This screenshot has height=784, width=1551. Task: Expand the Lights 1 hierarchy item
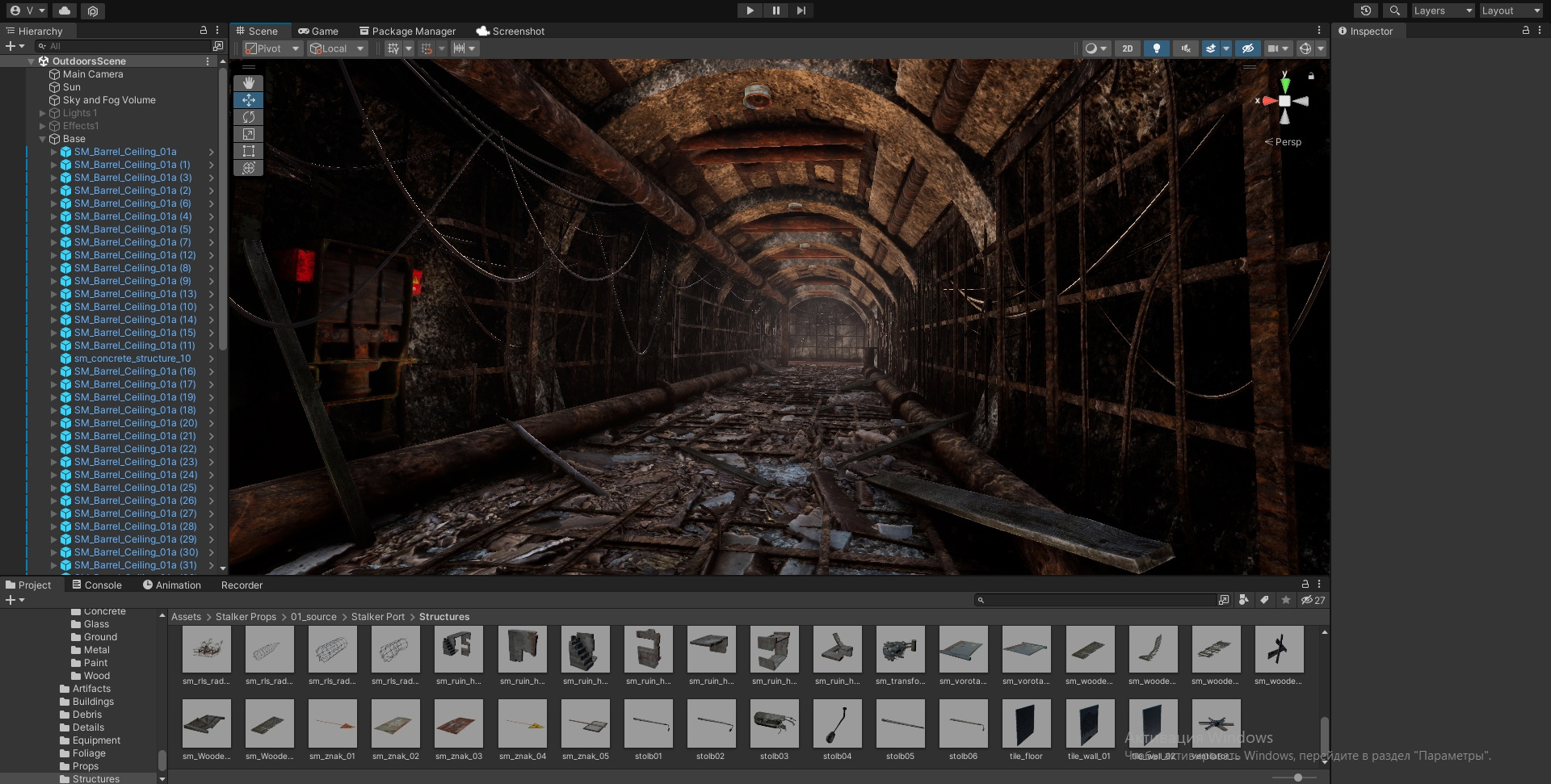pos(43,113)
